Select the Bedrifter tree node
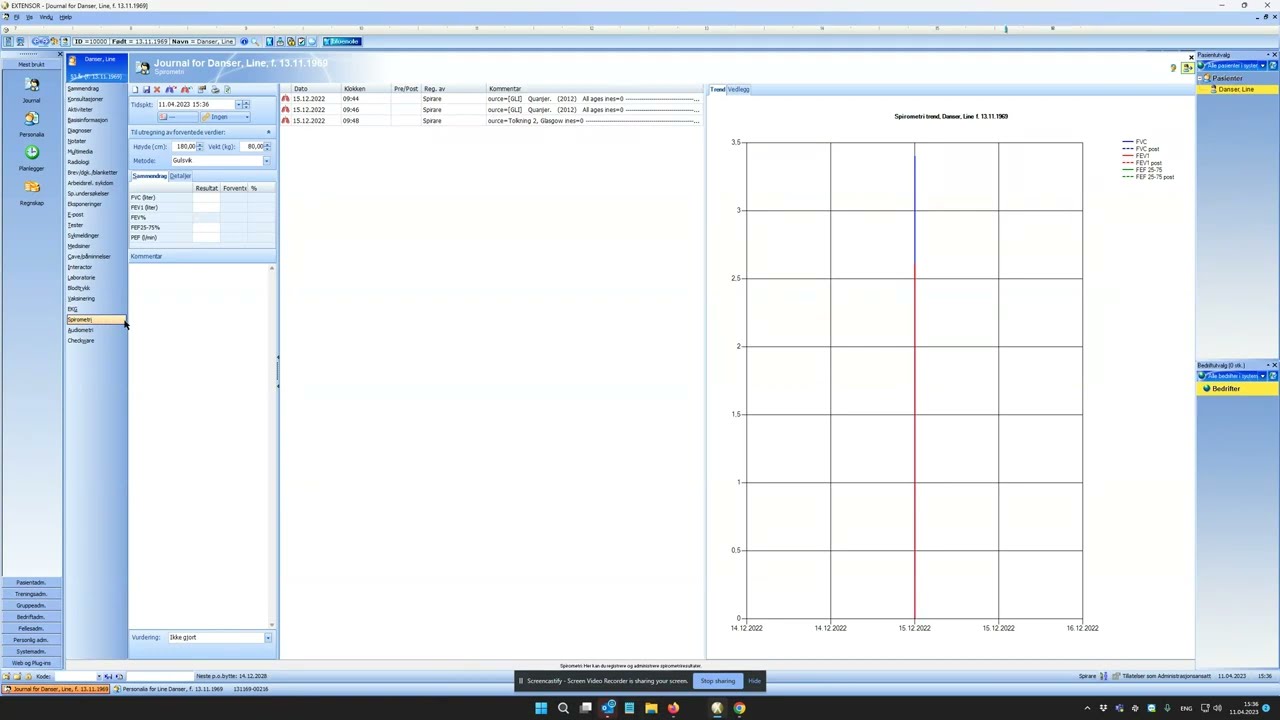 (1226, 389)
